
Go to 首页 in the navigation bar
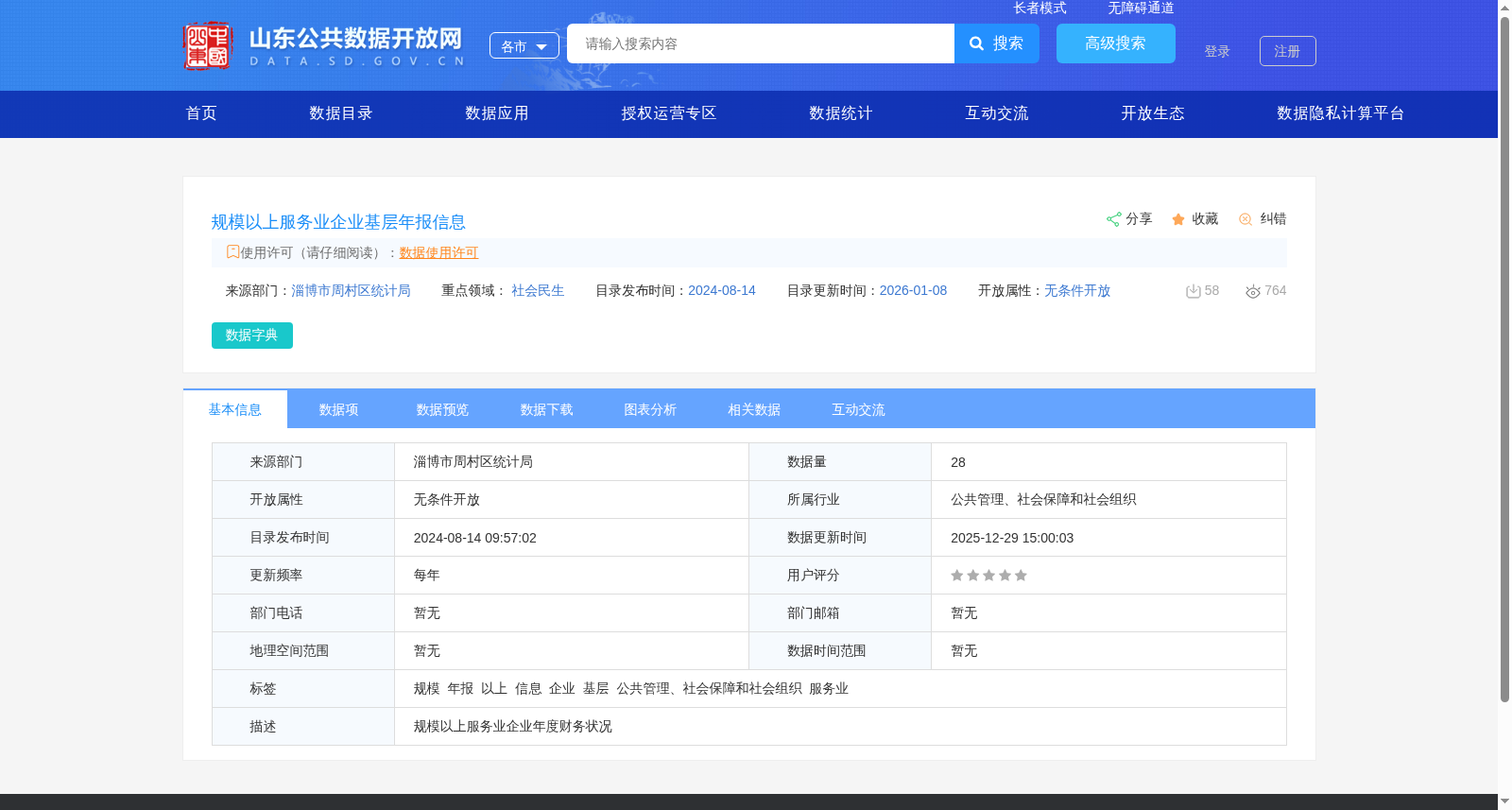tap(201, 113)
